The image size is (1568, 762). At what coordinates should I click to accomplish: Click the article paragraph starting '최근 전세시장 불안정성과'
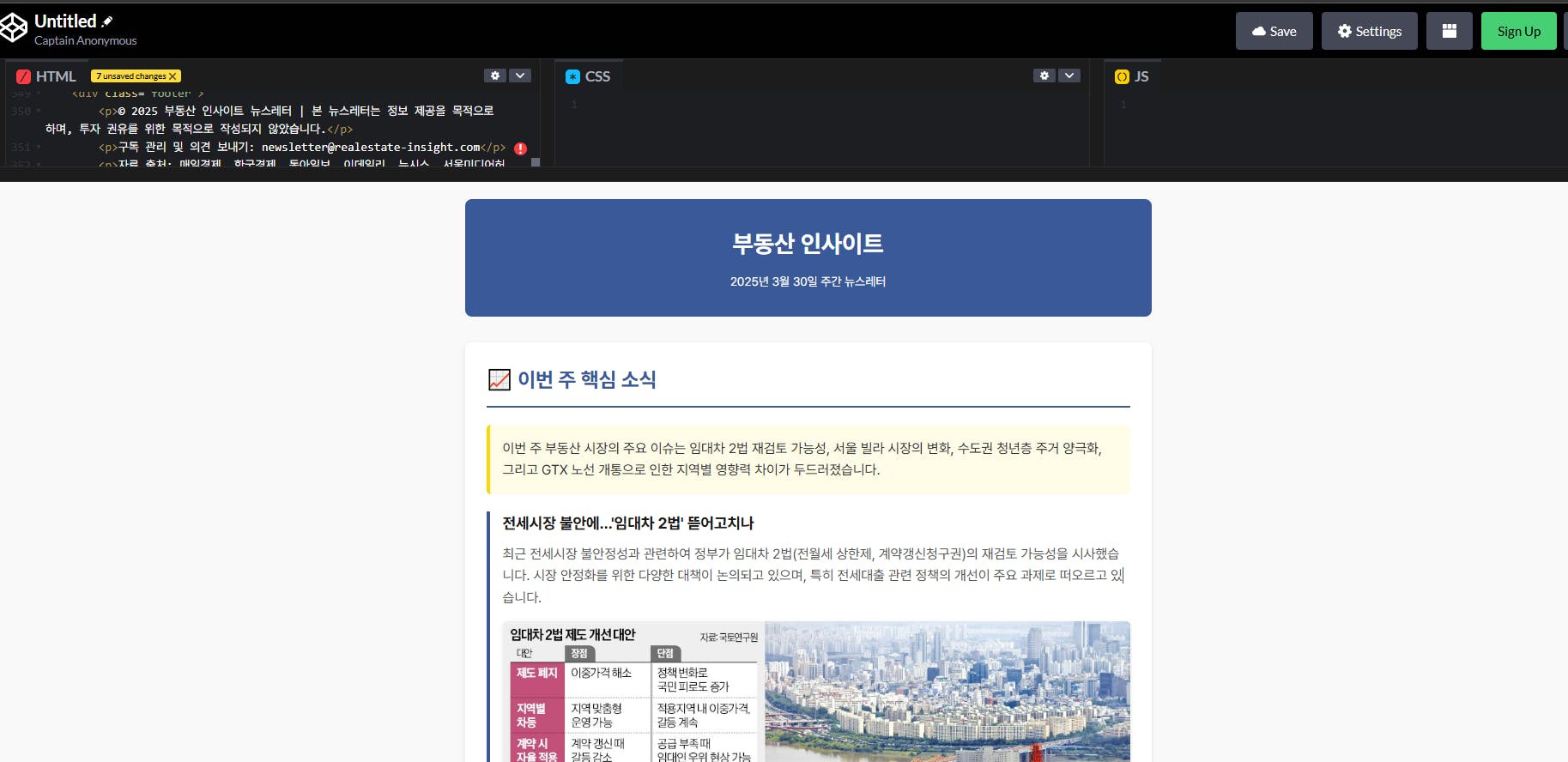pos(813,575)
